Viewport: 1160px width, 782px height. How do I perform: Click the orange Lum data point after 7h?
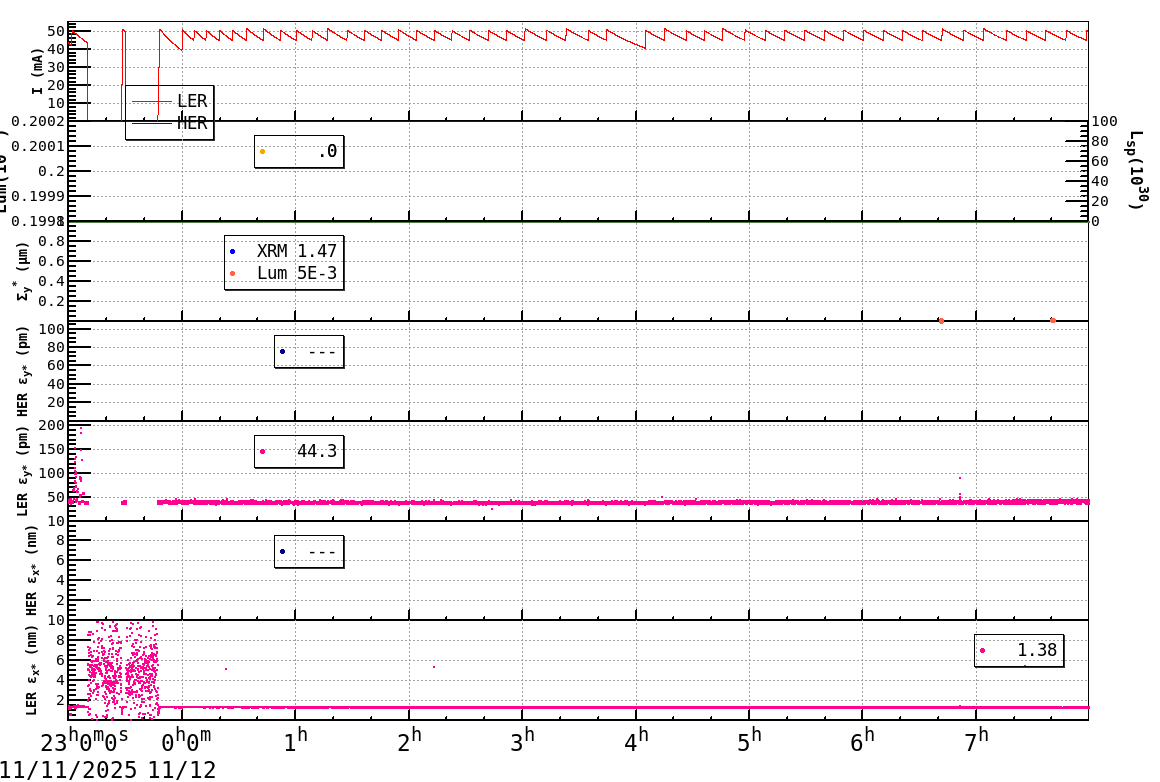1053,320
